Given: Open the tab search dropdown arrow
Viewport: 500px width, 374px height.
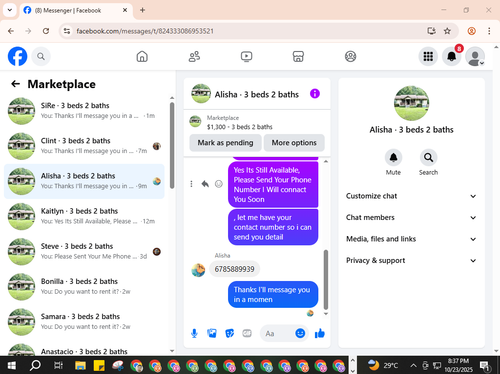Looking at the screenshot, I should click(x=10, y=10).
